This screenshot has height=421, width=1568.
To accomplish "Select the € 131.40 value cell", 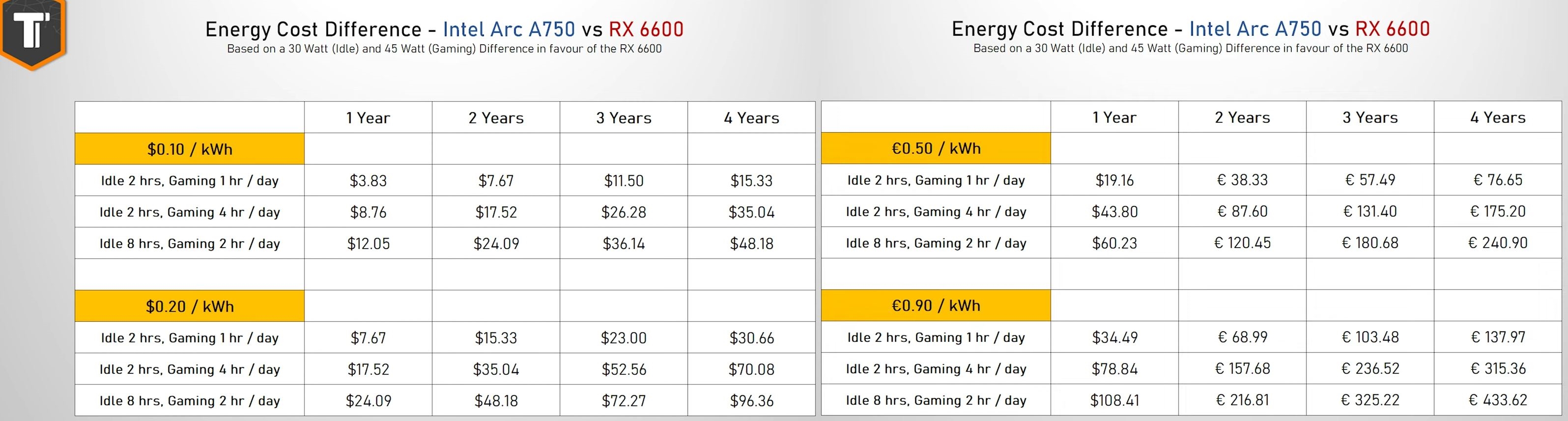I will tap(1369, 212).
